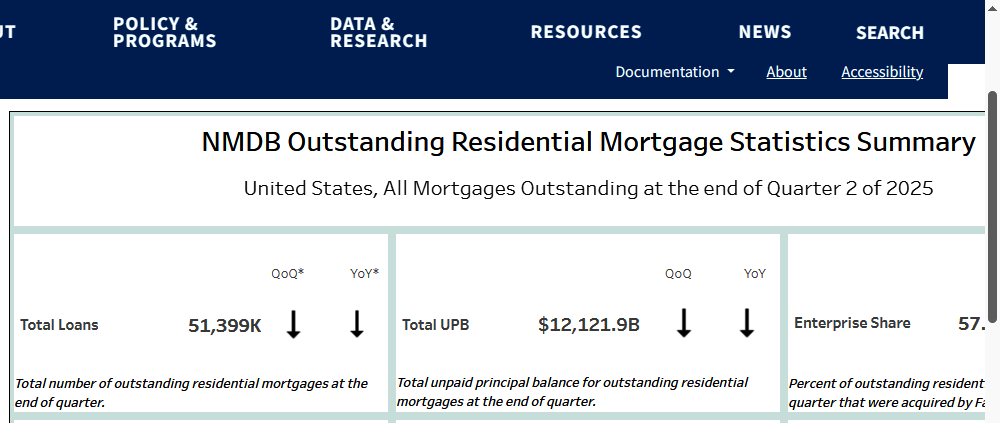The height and width of the screenshot is (423, 1000).
Task: Click the Total UPB QoQ down arrow
Action: [x=684, y=323]
